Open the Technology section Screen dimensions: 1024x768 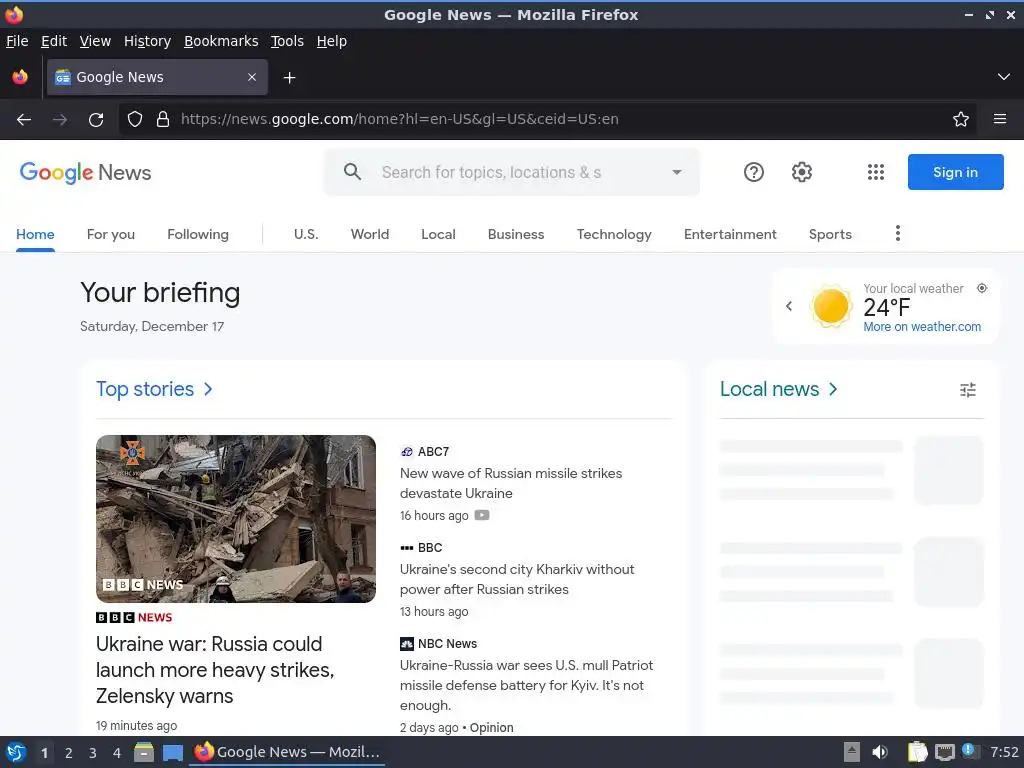click(x=614, y=234)
